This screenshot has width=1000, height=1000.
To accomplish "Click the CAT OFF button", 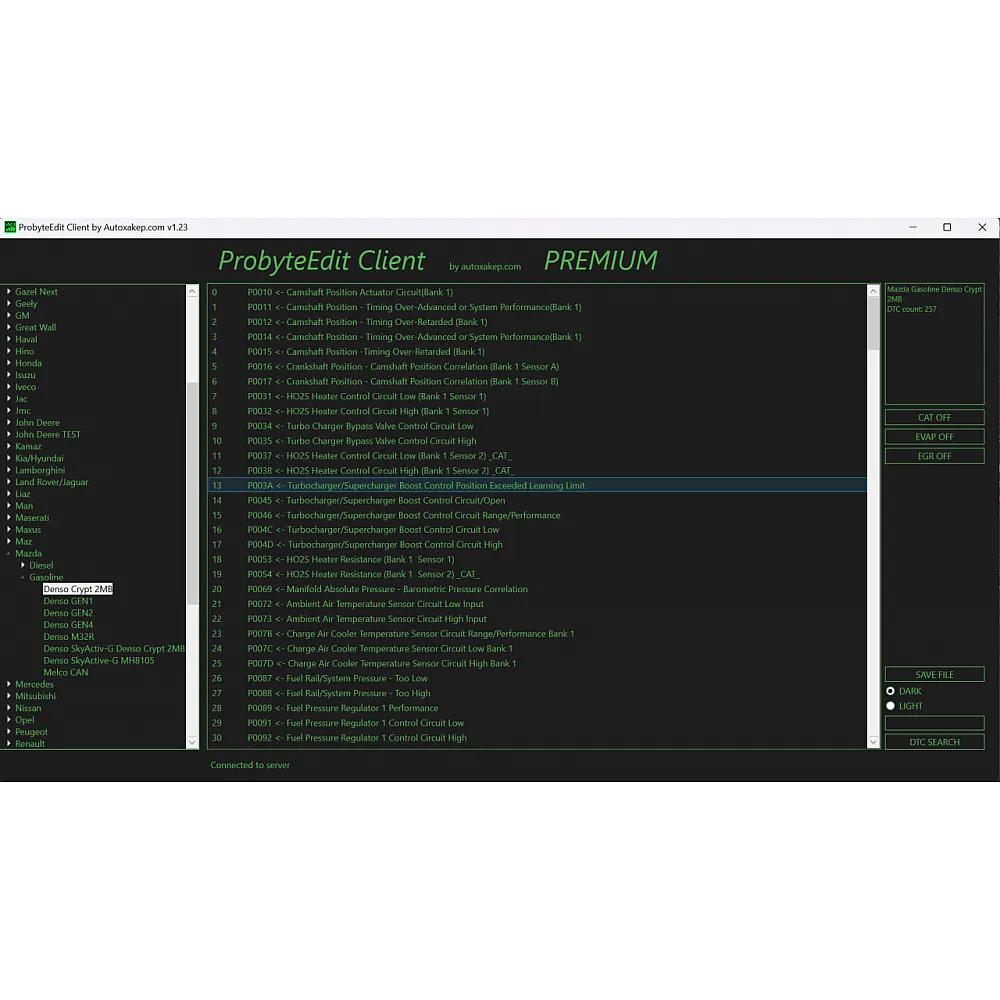I will pos(934,418).
